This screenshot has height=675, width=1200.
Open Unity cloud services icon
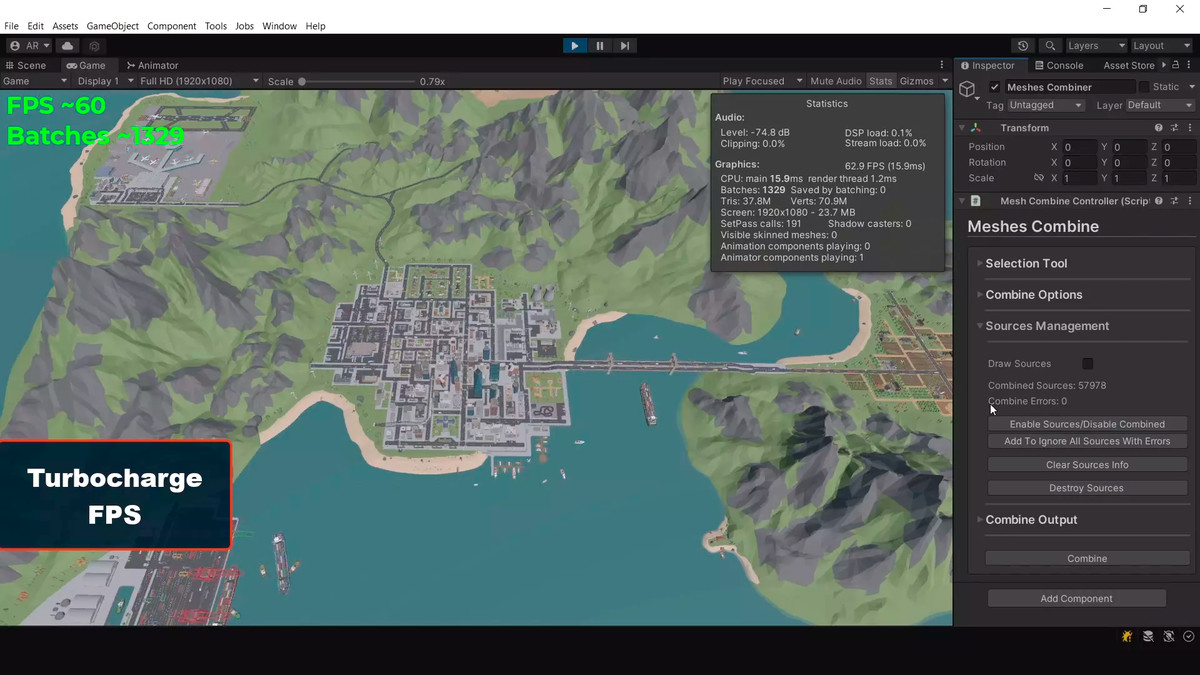pos(68,46)
